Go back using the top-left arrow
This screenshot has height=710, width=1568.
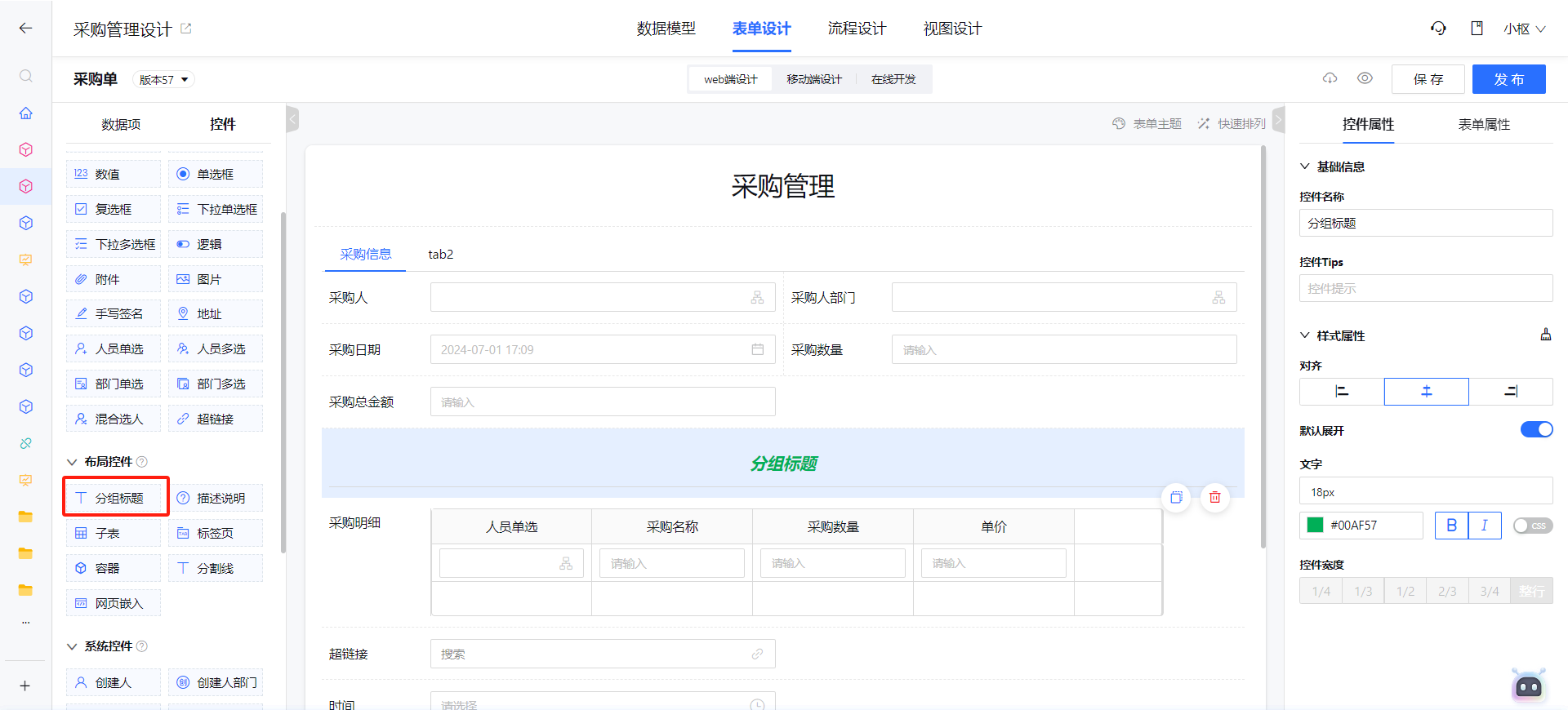25,29
